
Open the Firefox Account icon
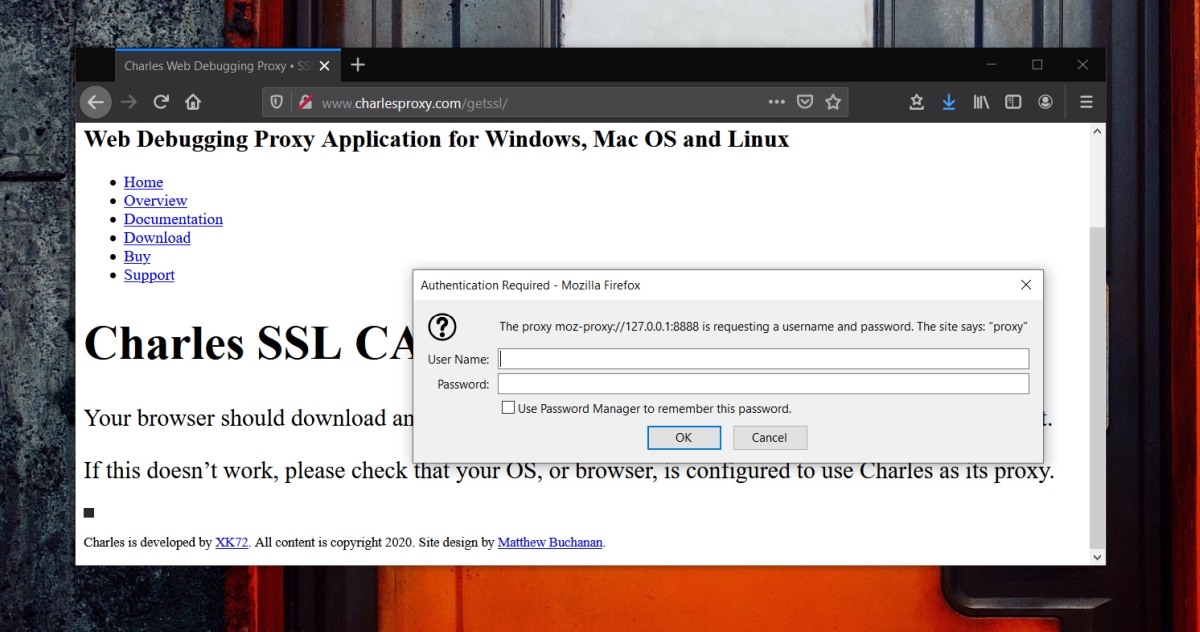pyautogui.click(x=1045, y=101)
